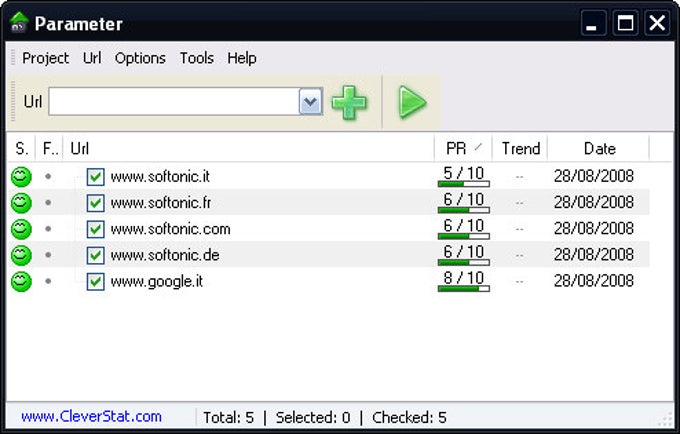This screenshot has width=680, height=434.
Task: Start checking with the green play arrow
Action: click(412, 102)
